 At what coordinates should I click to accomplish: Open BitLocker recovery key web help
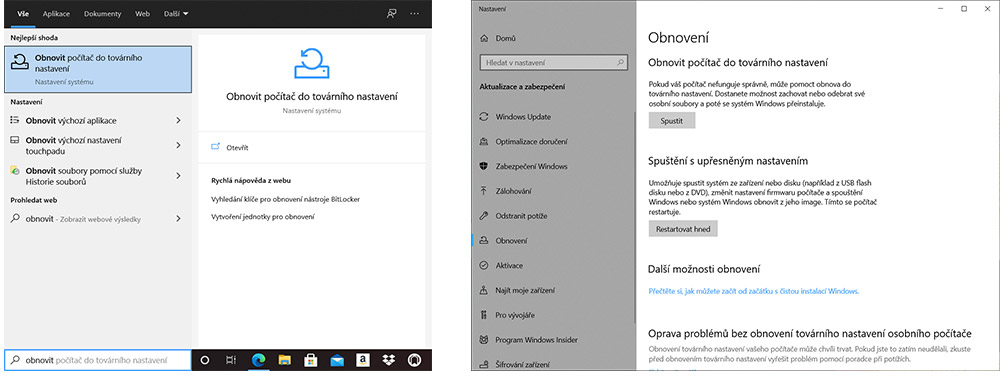click(286, 199)
